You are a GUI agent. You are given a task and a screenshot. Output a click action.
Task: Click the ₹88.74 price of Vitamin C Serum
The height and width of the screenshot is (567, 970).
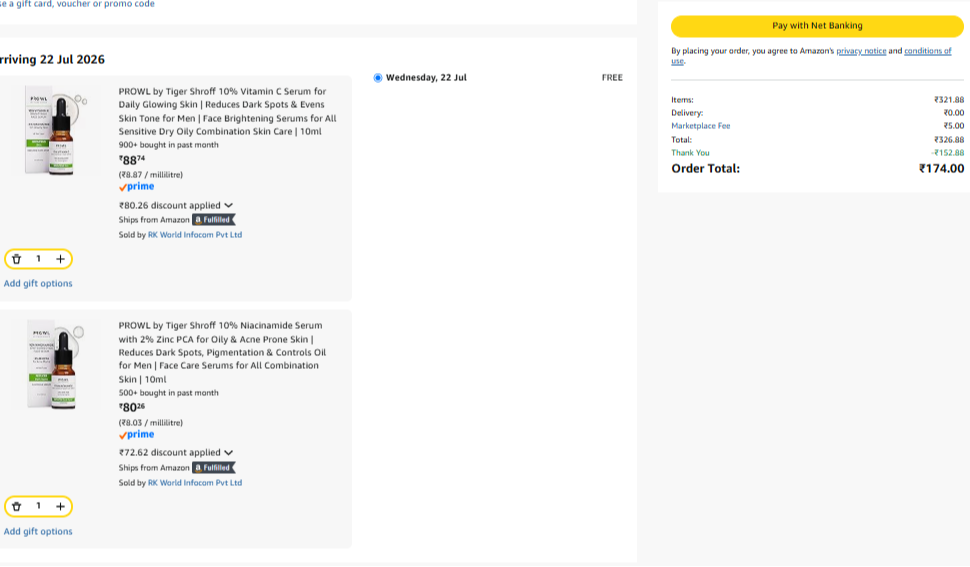[x=132, y=160]
